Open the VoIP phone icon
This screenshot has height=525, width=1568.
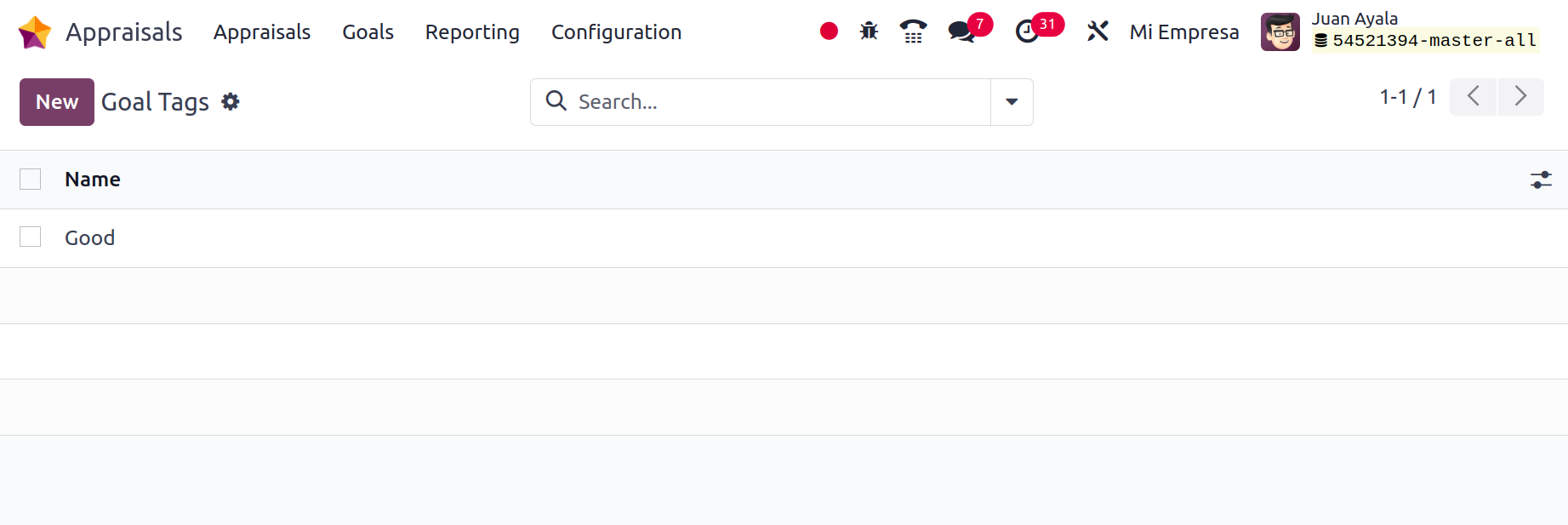click(x=913, y=31)
